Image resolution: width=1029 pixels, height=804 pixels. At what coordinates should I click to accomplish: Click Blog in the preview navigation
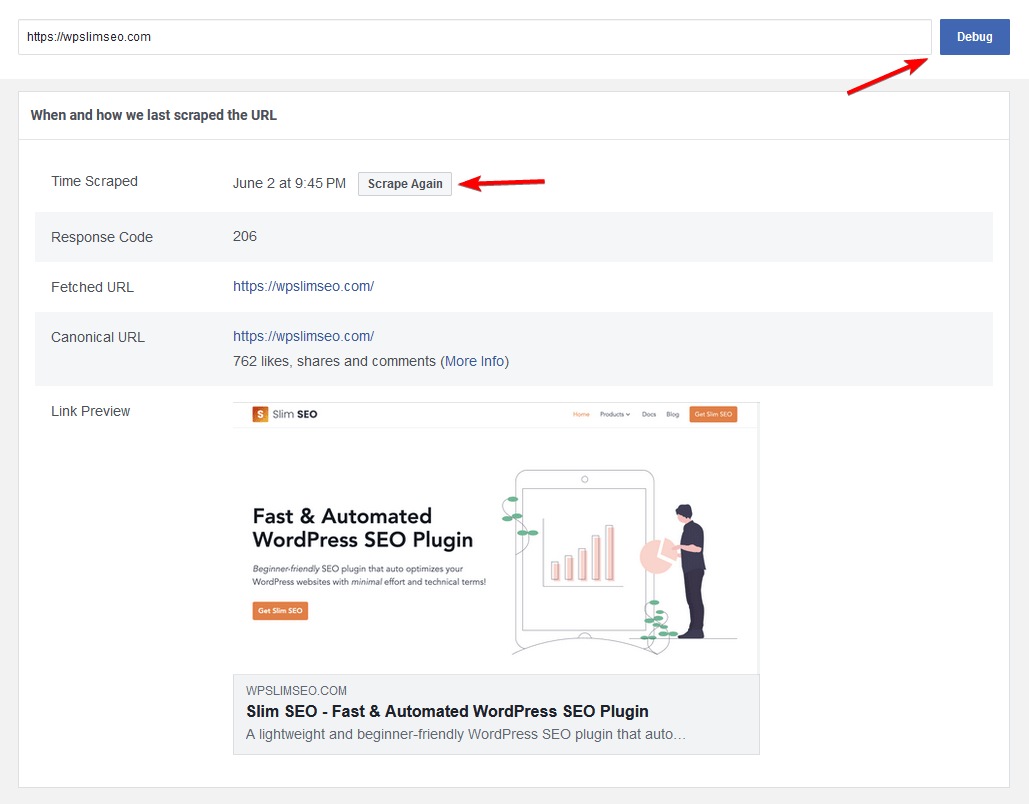pyautogui.click(x=673, y=414)
